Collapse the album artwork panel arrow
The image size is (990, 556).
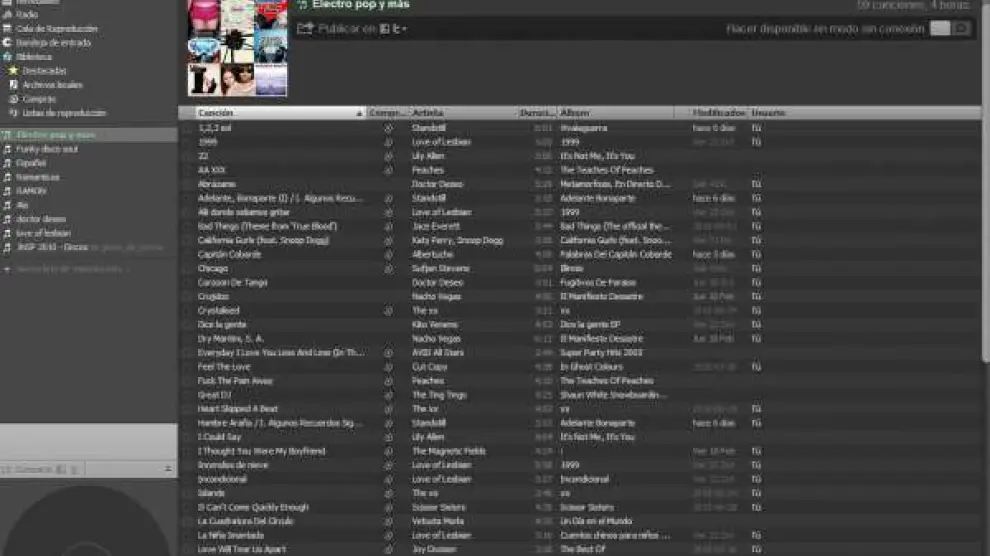tap(168, 469)
